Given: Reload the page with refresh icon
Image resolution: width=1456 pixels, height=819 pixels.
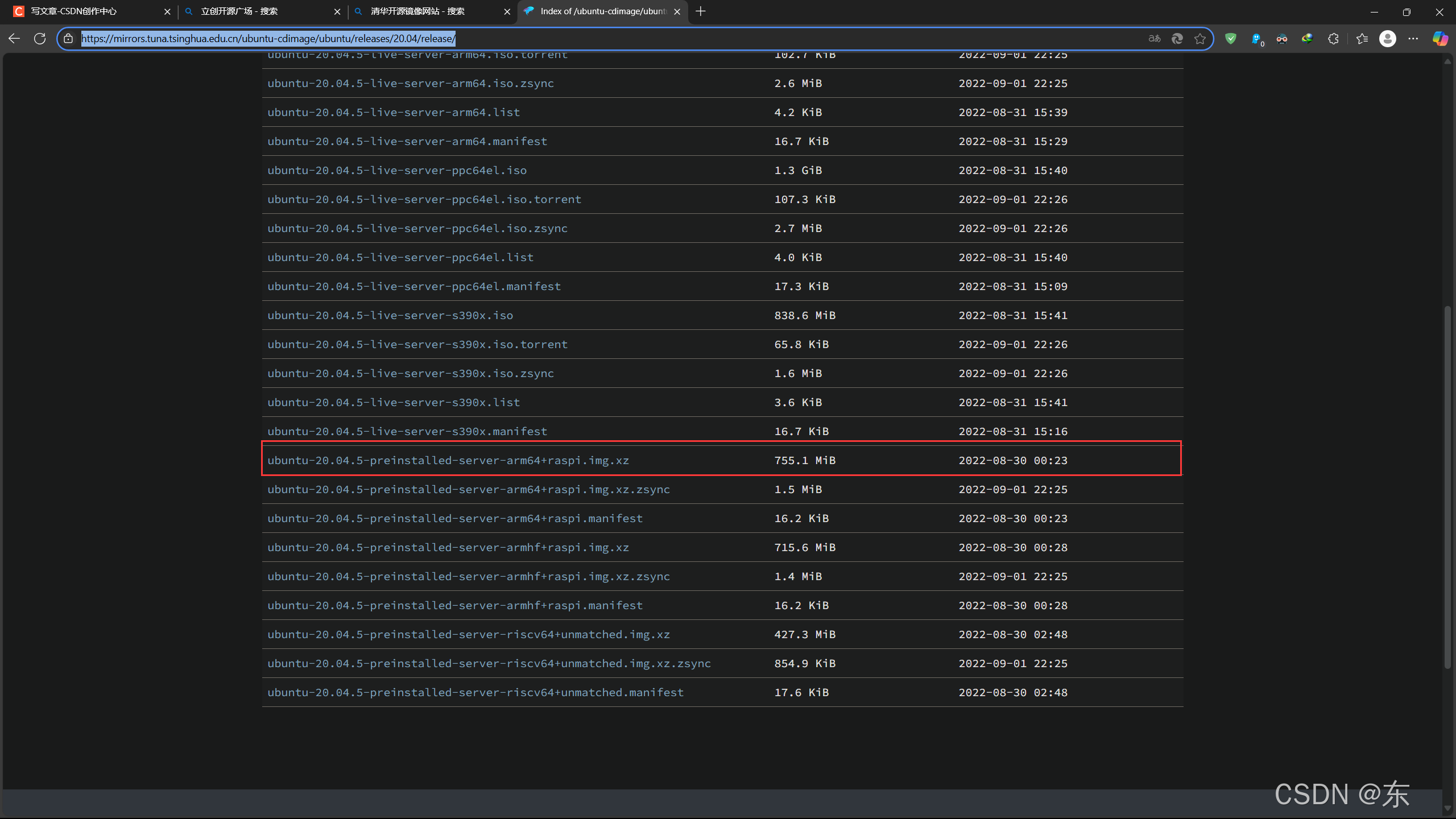Looking at the screenshot, I should [40, 39].
